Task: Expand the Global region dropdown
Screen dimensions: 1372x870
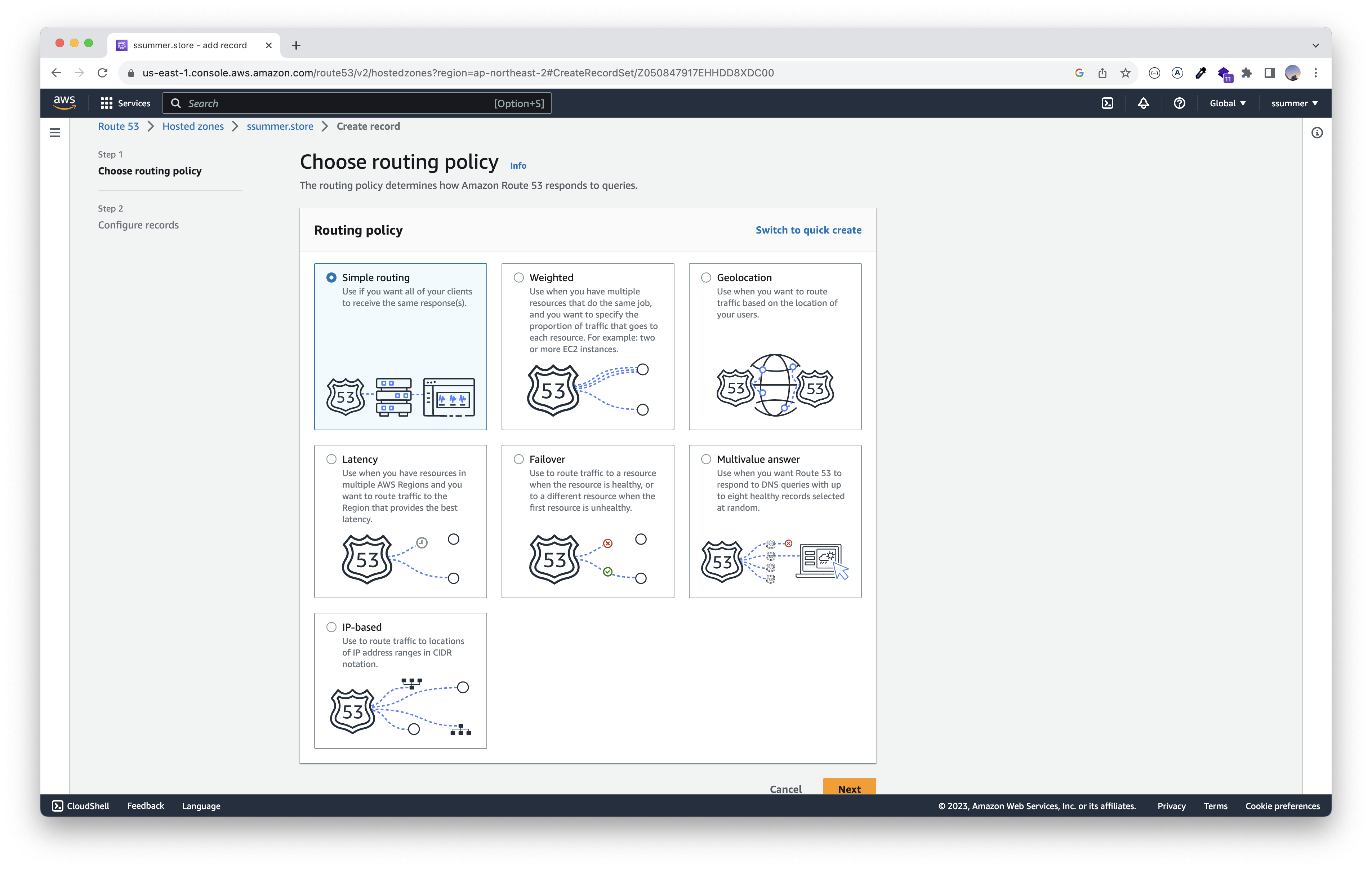Action: click(x=1227, y=103)
